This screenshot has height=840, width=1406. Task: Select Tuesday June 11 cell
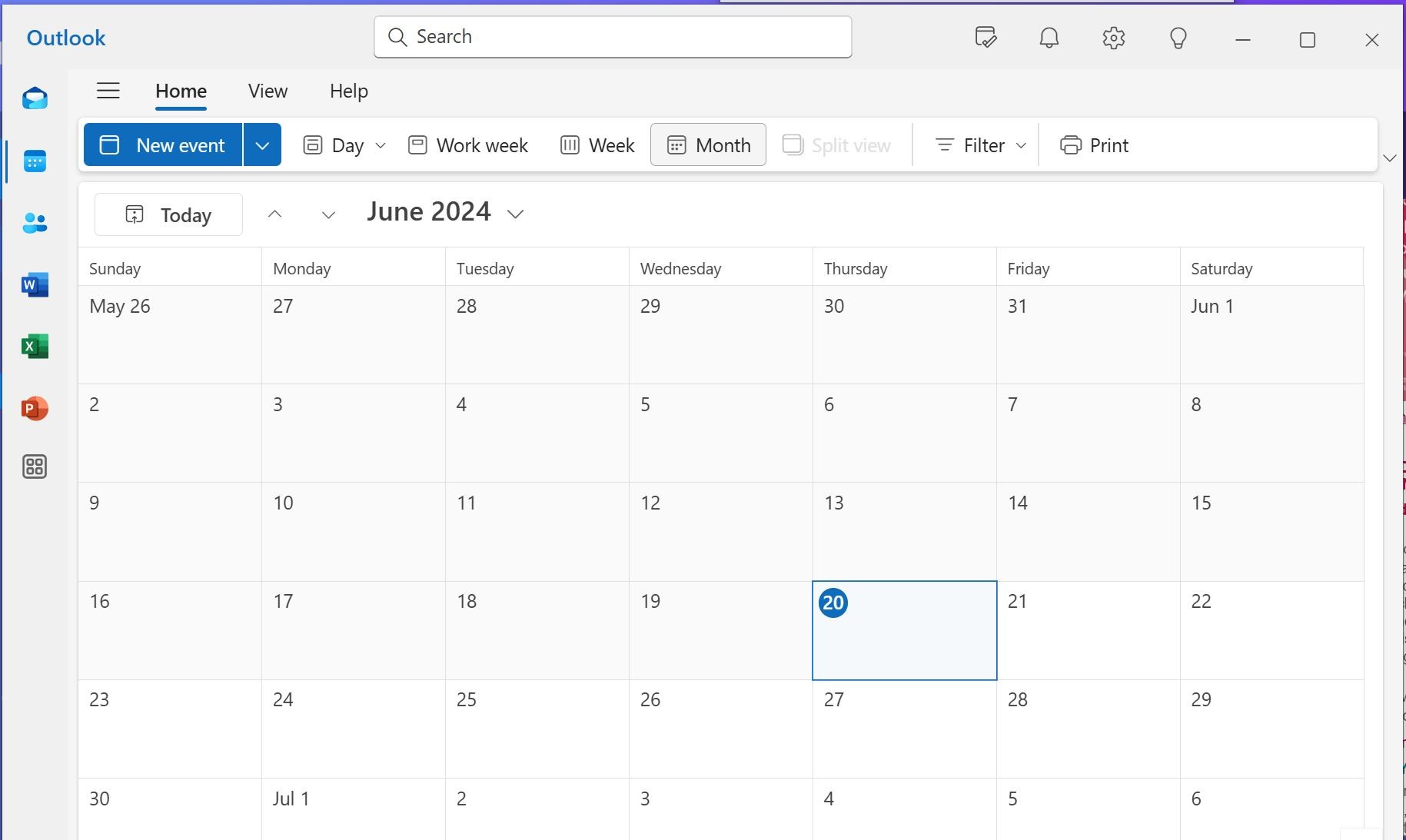click(537, 532)
